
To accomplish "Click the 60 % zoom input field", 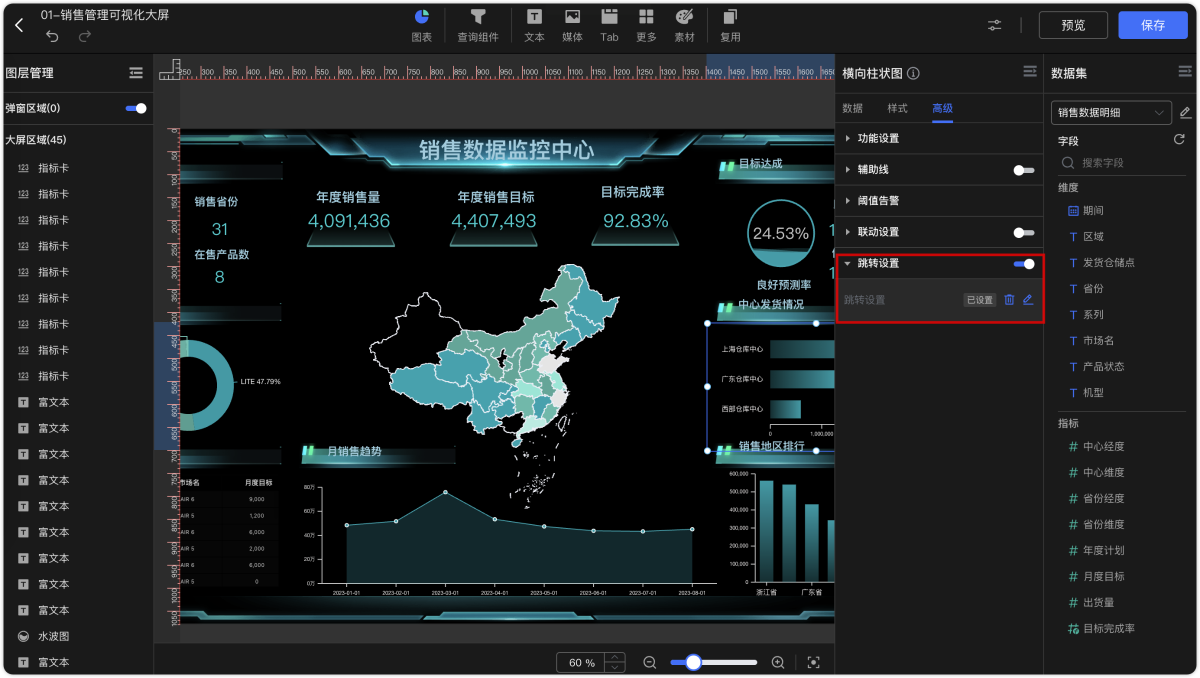I will coord(582,663).
